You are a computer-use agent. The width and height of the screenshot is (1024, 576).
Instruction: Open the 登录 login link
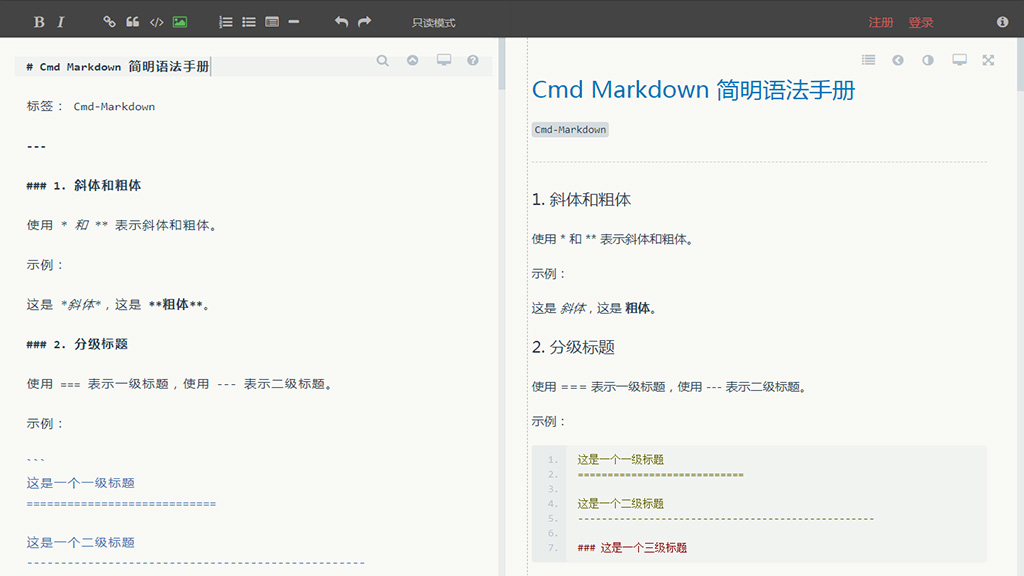pyautogui.click(x=921, y=23)
